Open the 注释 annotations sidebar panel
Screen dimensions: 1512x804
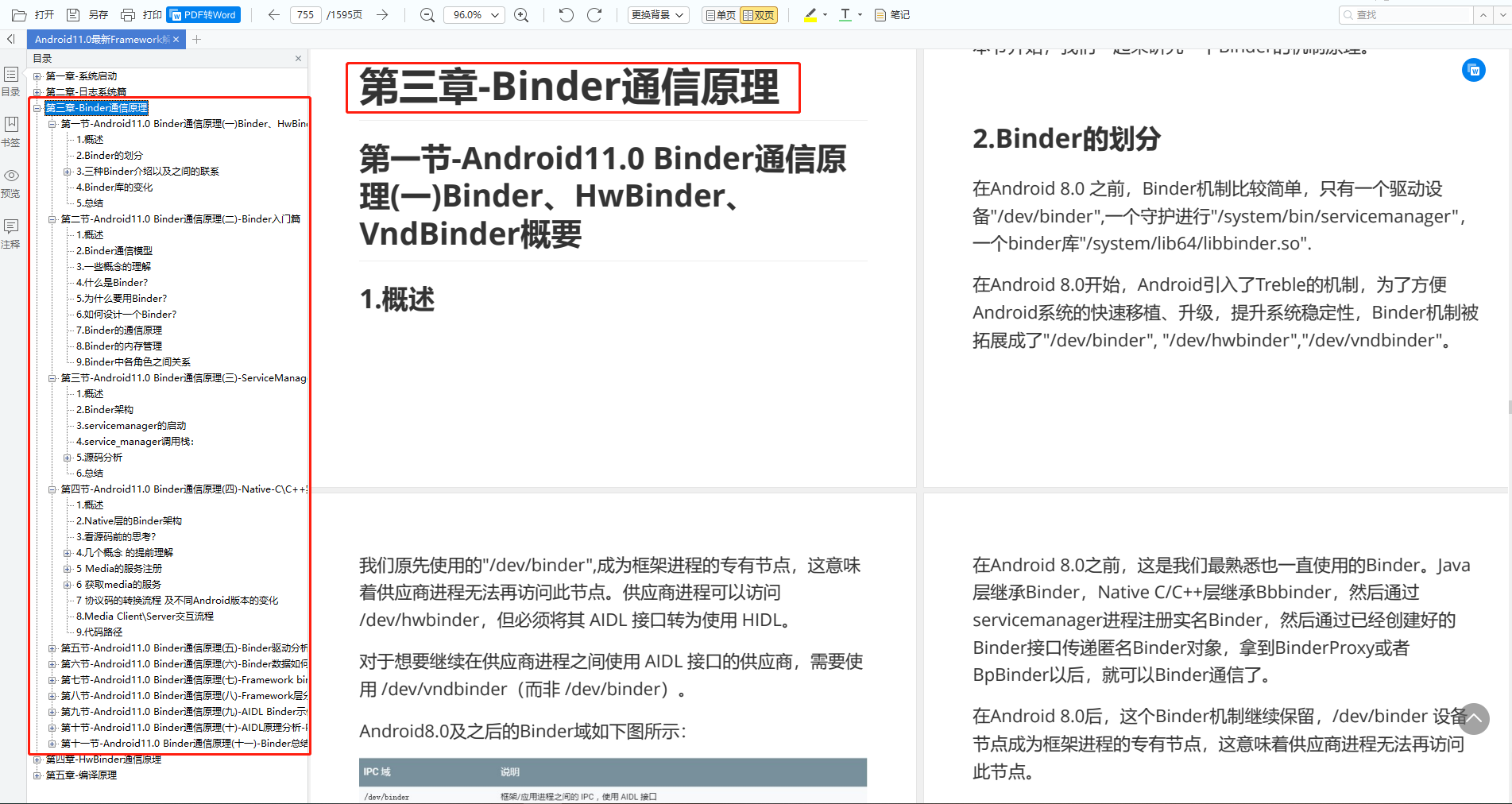11,234
